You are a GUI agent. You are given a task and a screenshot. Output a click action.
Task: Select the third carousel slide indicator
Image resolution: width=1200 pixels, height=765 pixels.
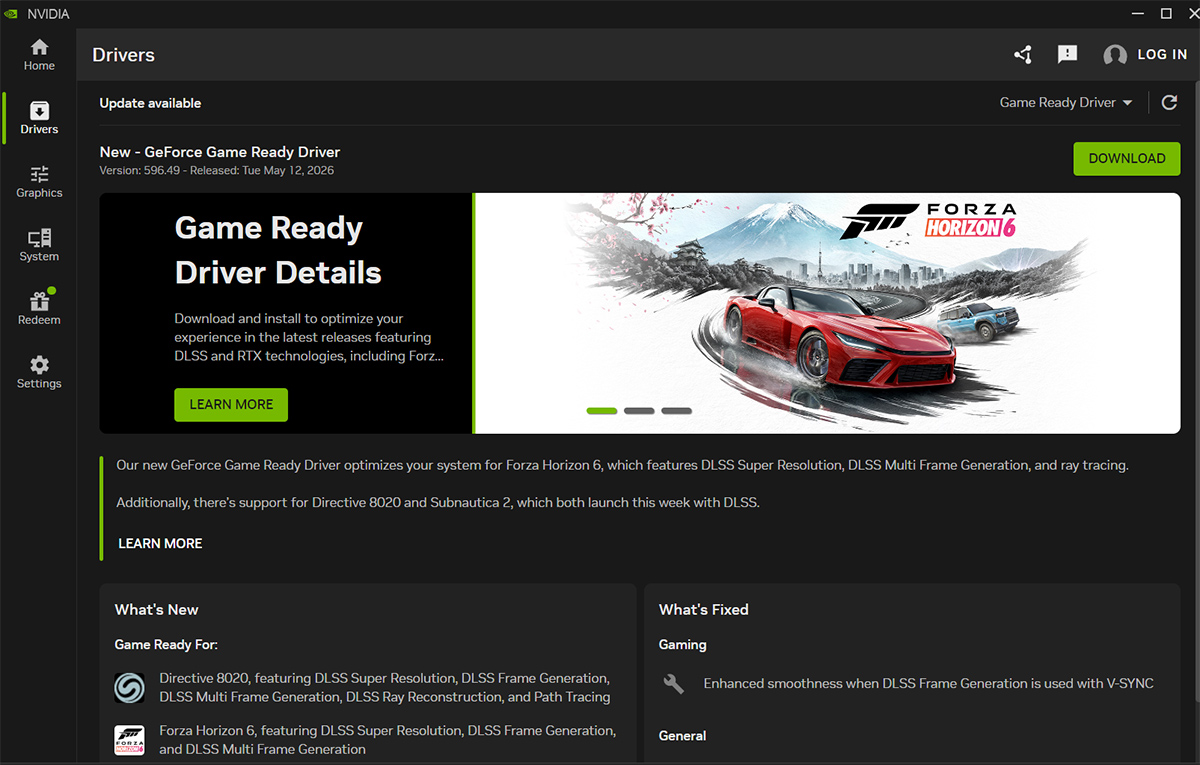tap(676, 410)
